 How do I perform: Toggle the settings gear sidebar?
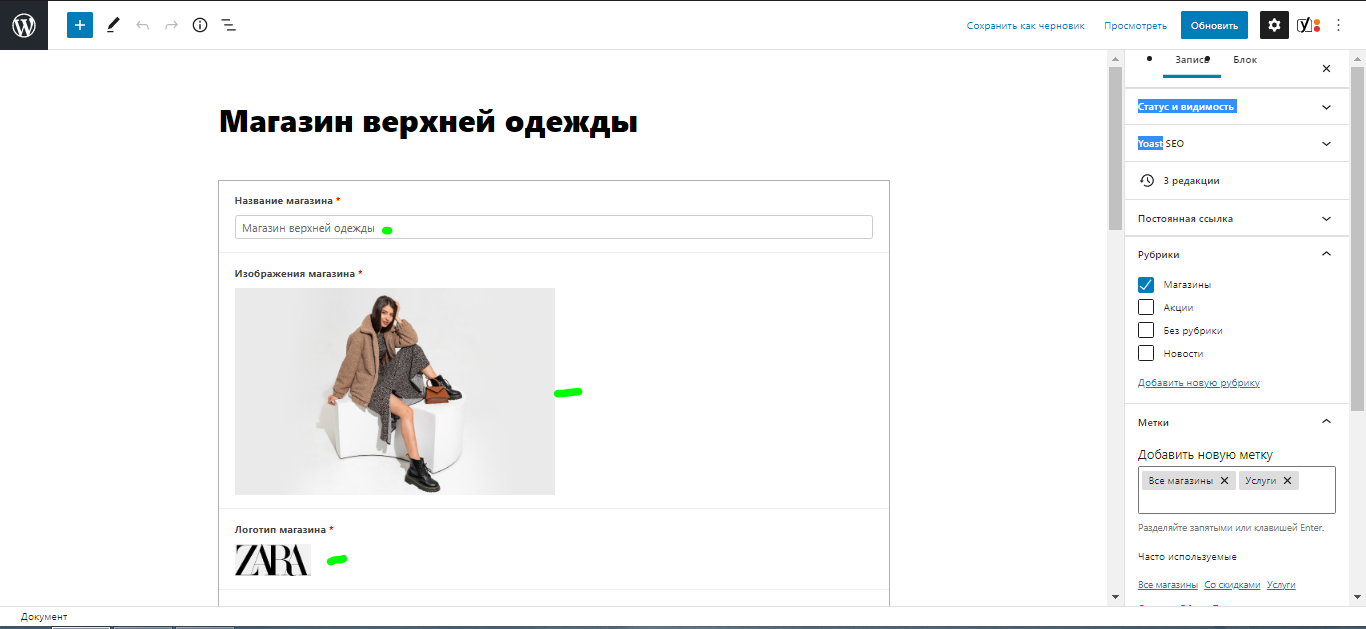(1274, 25)
